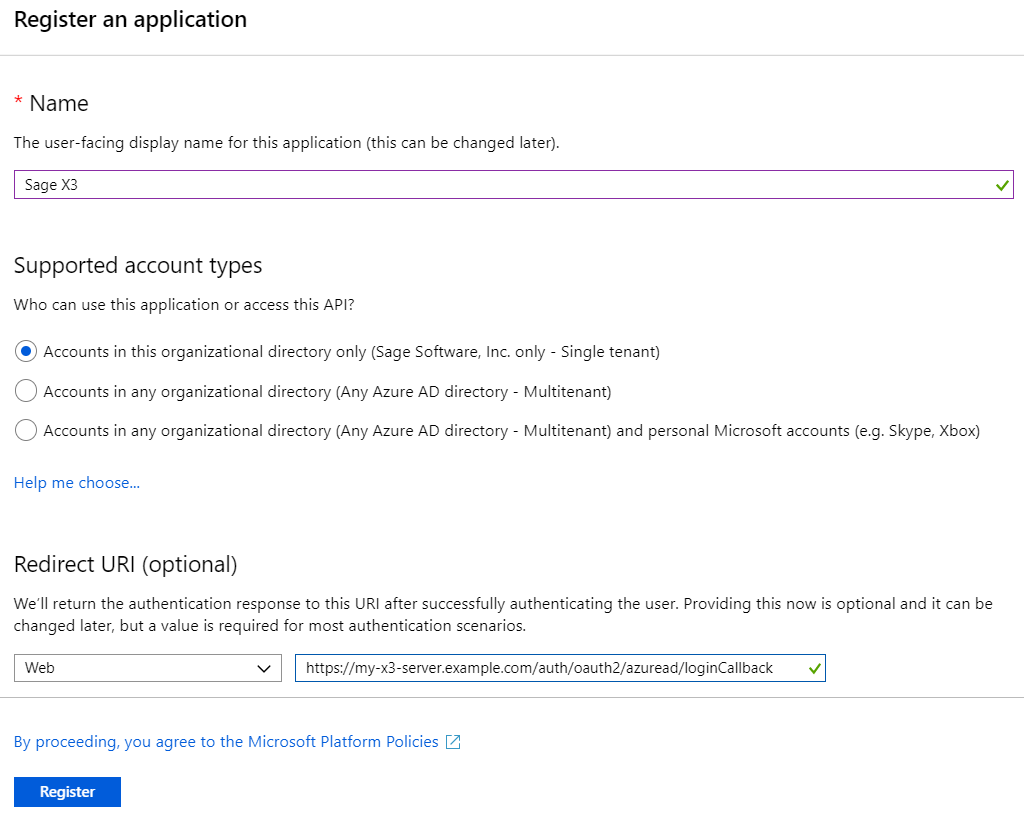This screenshot has width=1024, height=819.
Task: Open the Help me choose link
Action: [x=77, y=483]
